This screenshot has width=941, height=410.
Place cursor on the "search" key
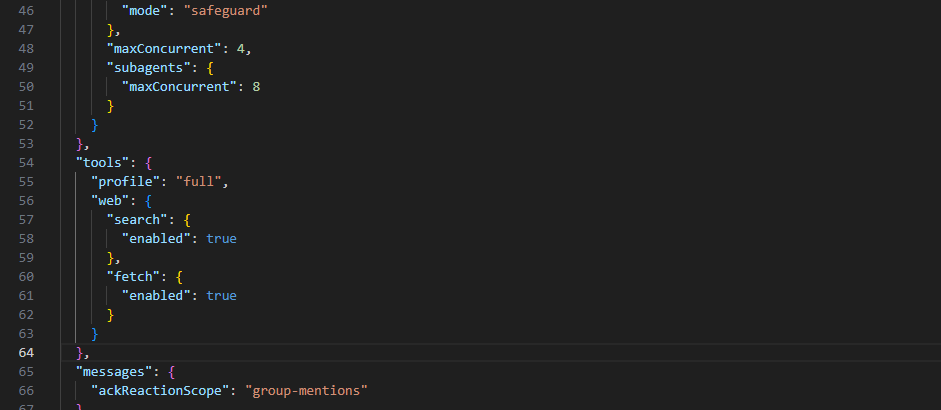pyautogui.click(x=137, y=220)
